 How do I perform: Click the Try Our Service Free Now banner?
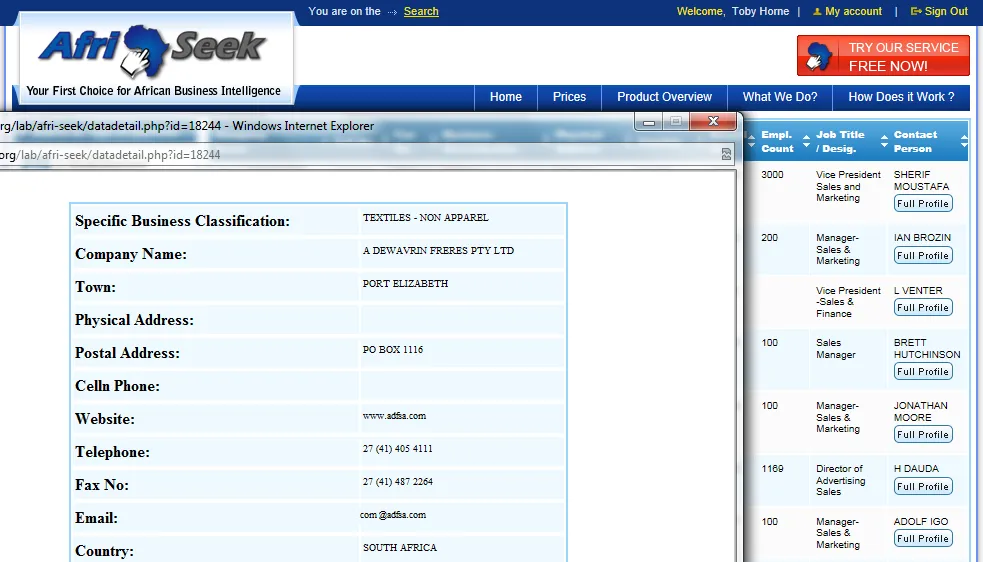click(883, 56)
